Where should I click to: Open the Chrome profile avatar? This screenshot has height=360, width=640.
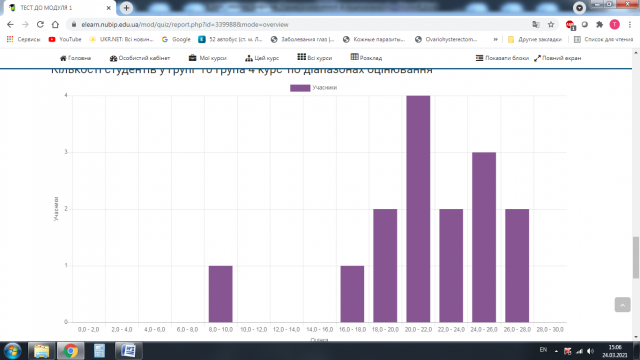pos(615,24)
